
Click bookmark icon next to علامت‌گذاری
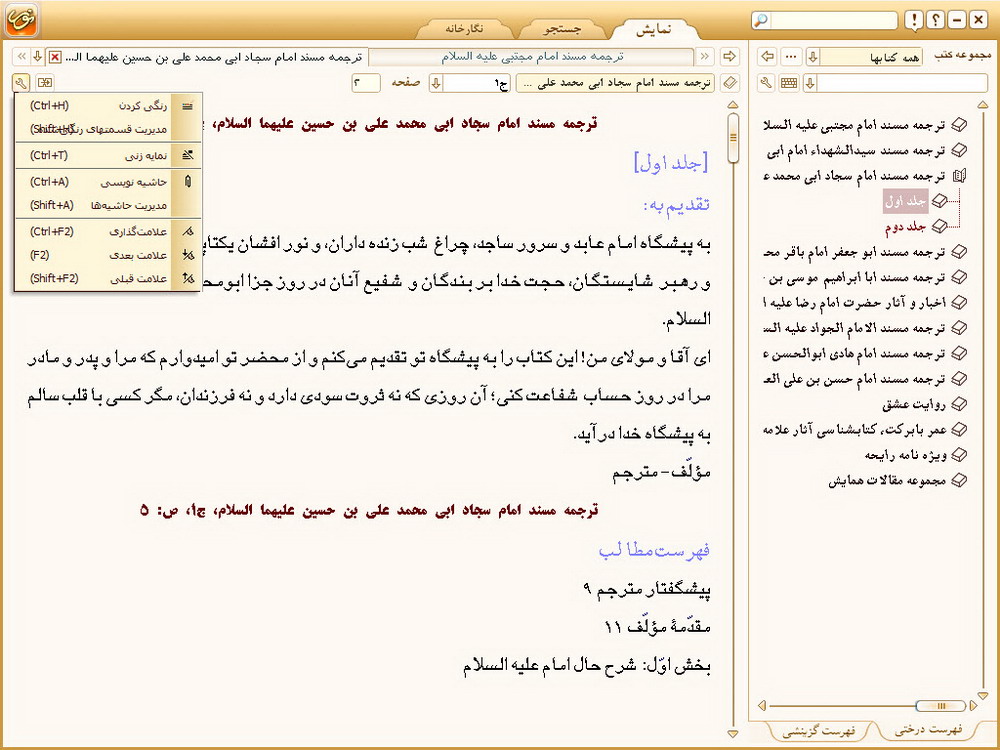pyautogui.click(x=187, y=232)
